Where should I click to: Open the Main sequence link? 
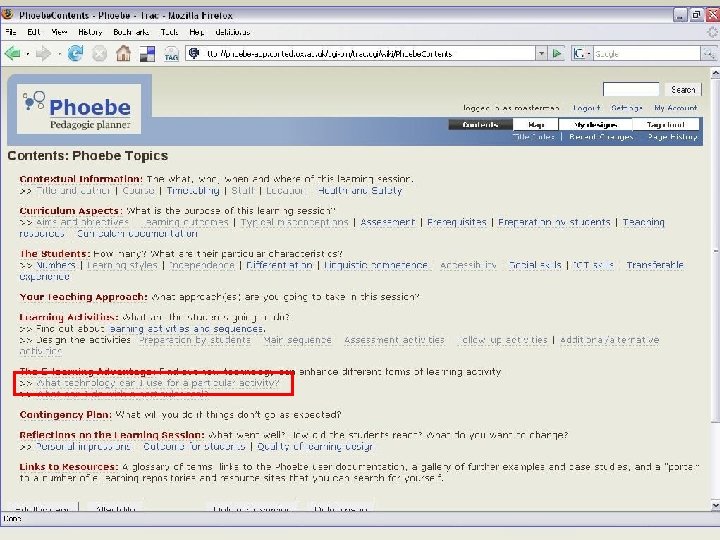(298, 340)
